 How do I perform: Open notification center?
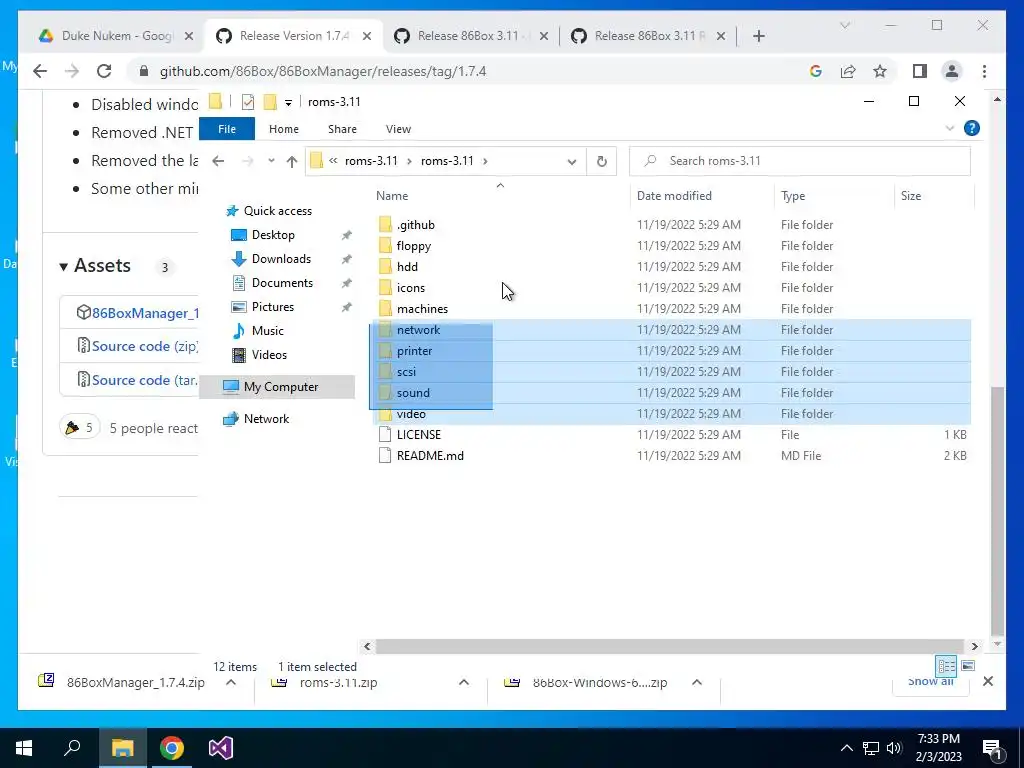pyautogui.click(x=992, y=748)
